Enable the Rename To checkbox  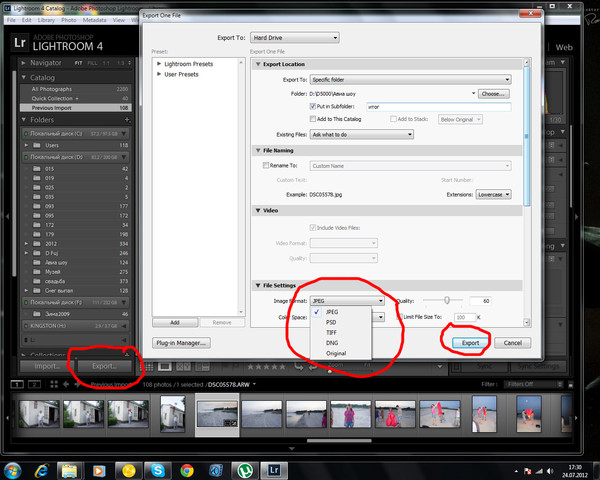[x=266, y=165]
